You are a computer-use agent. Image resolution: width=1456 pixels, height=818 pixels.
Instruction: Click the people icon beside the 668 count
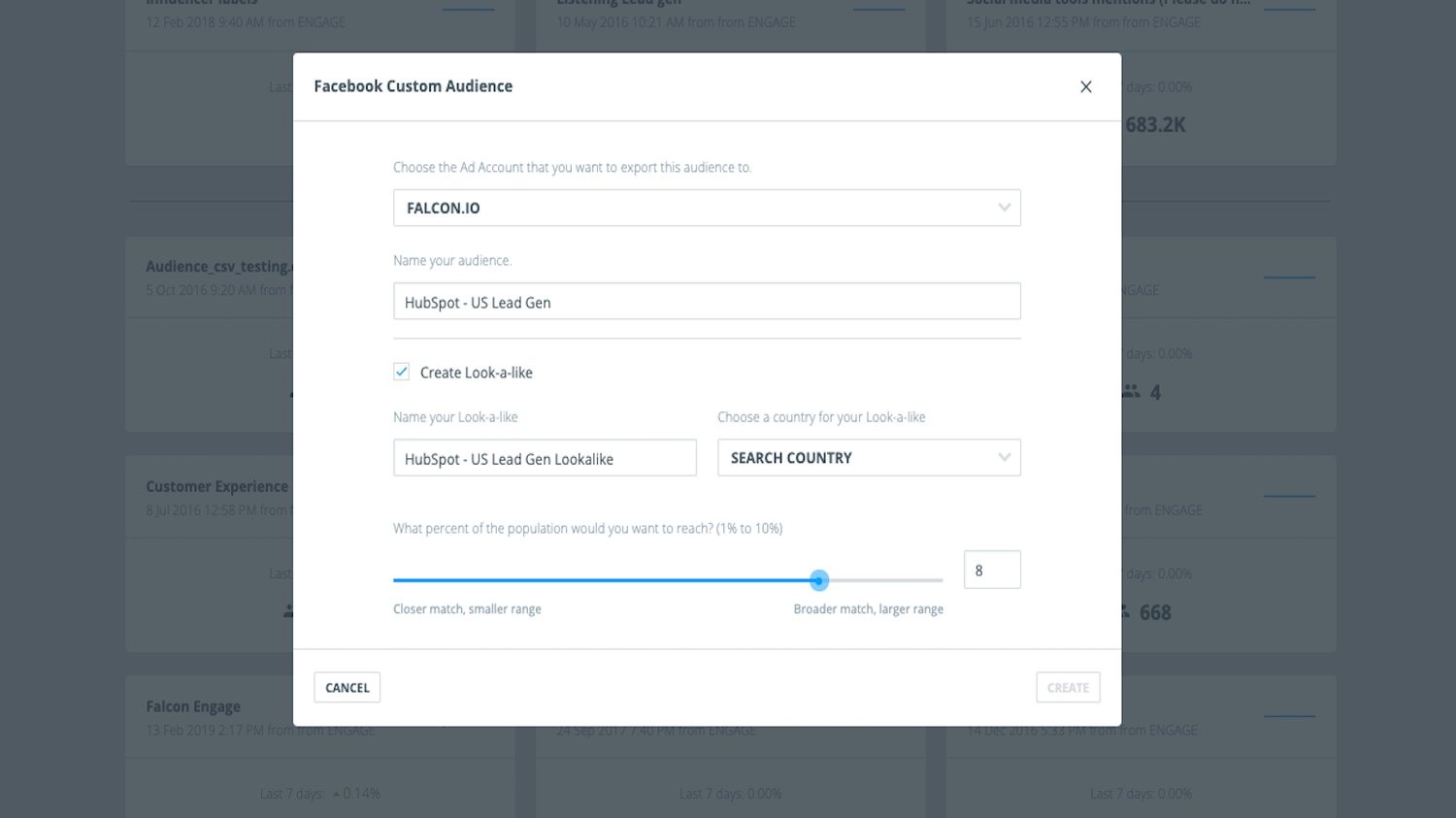click(1122, 611)
